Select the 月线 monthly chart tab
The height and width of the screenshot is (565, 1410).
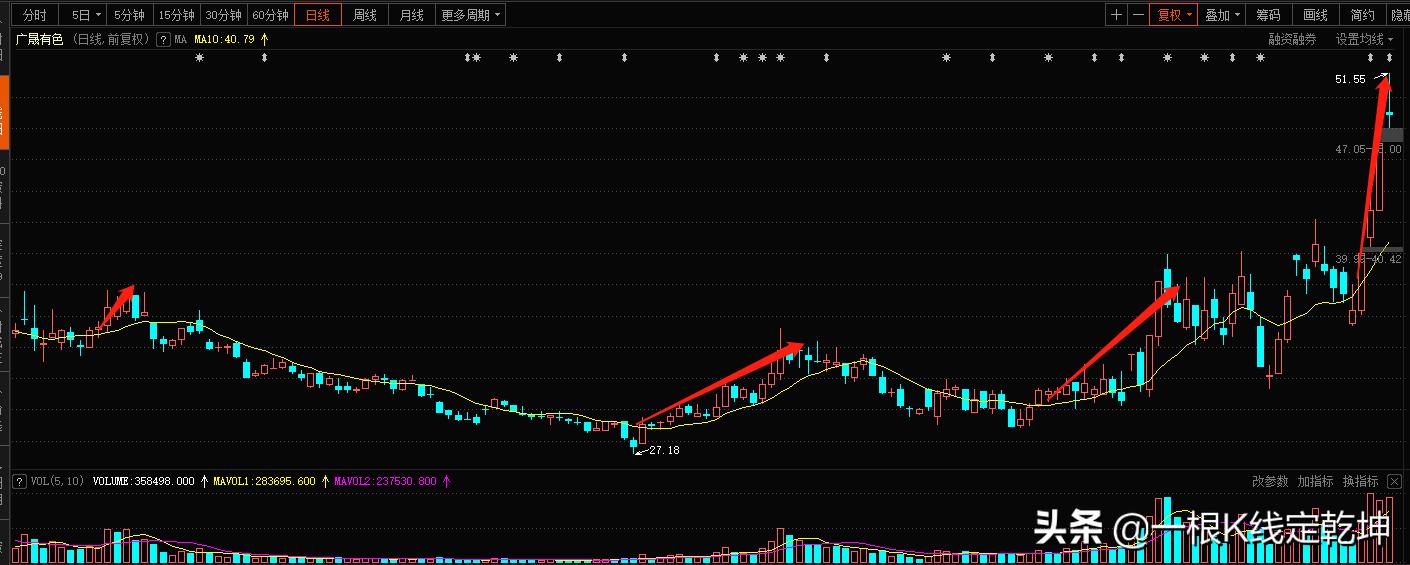click(x=411, y=15)
